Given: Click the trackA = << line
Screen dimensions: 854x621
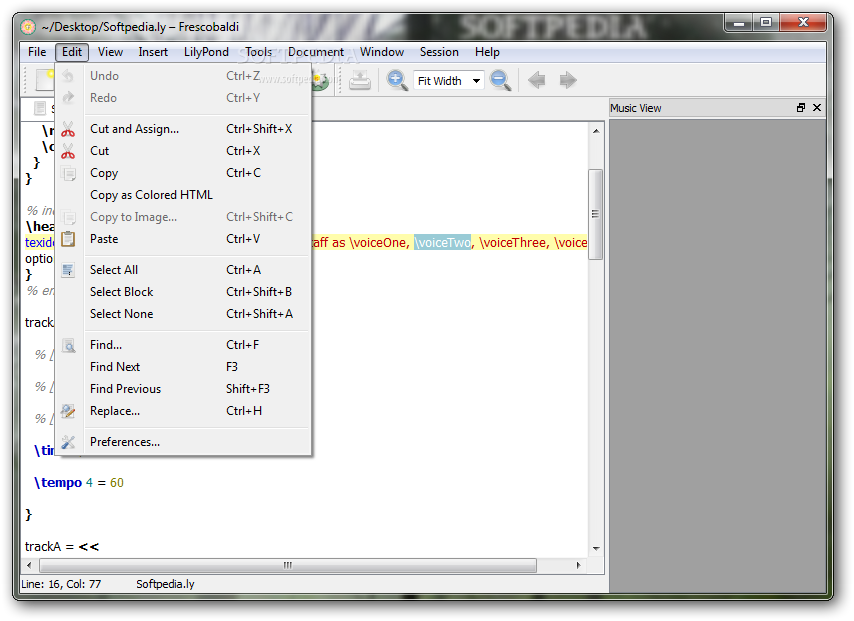Looking at the screenshot, I should pos(62,546).
